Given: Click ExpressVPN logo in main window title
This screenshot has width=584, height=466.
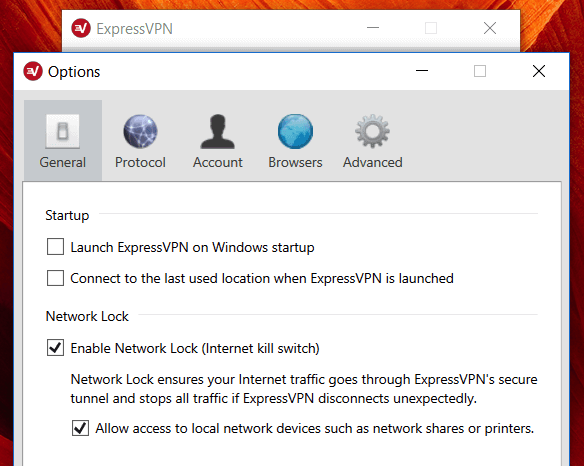Looking at the screenshot, I should click(x=81, y=28).
